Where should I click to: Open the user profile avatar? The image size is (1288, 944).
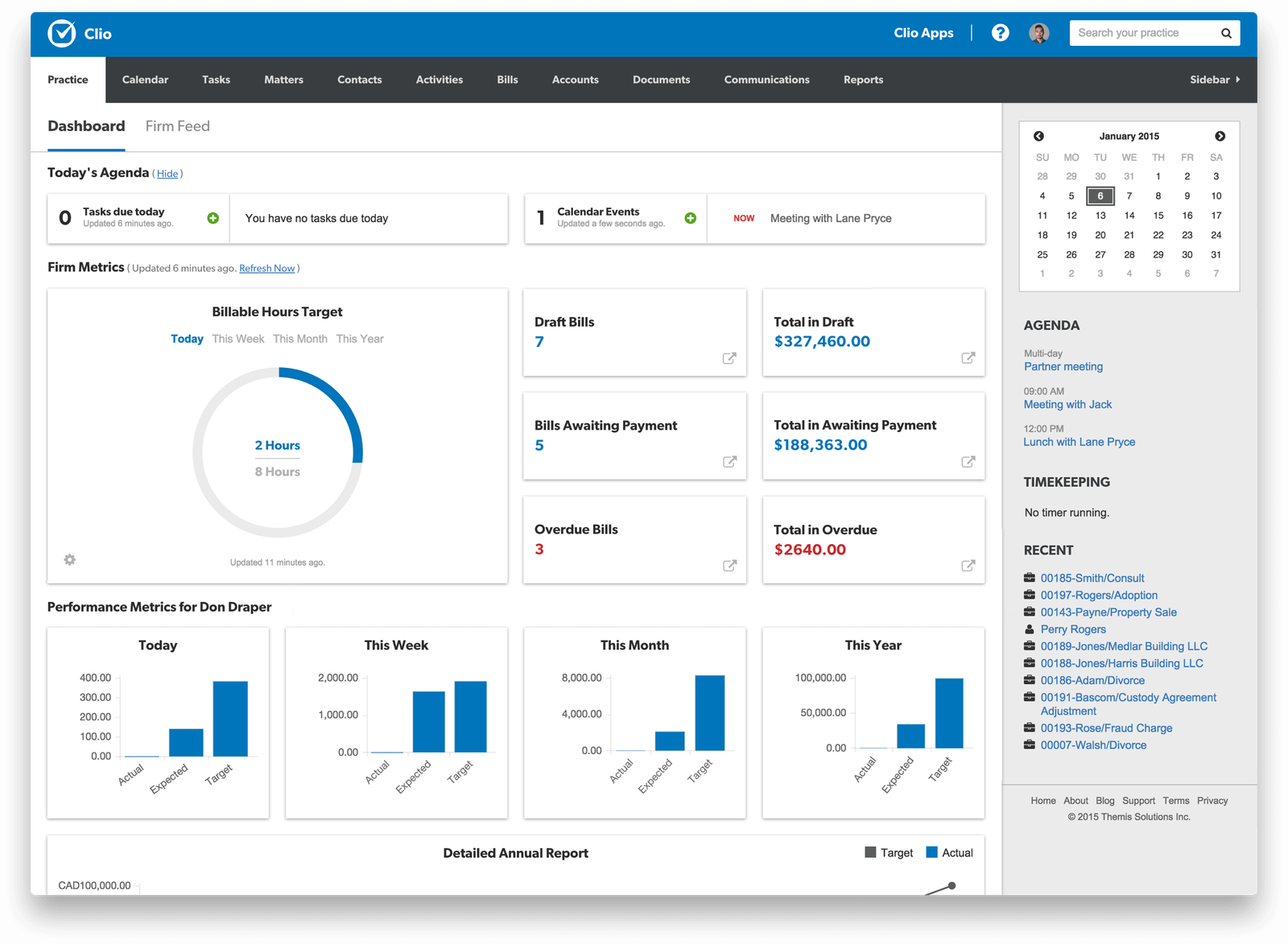coord(1038,33)
